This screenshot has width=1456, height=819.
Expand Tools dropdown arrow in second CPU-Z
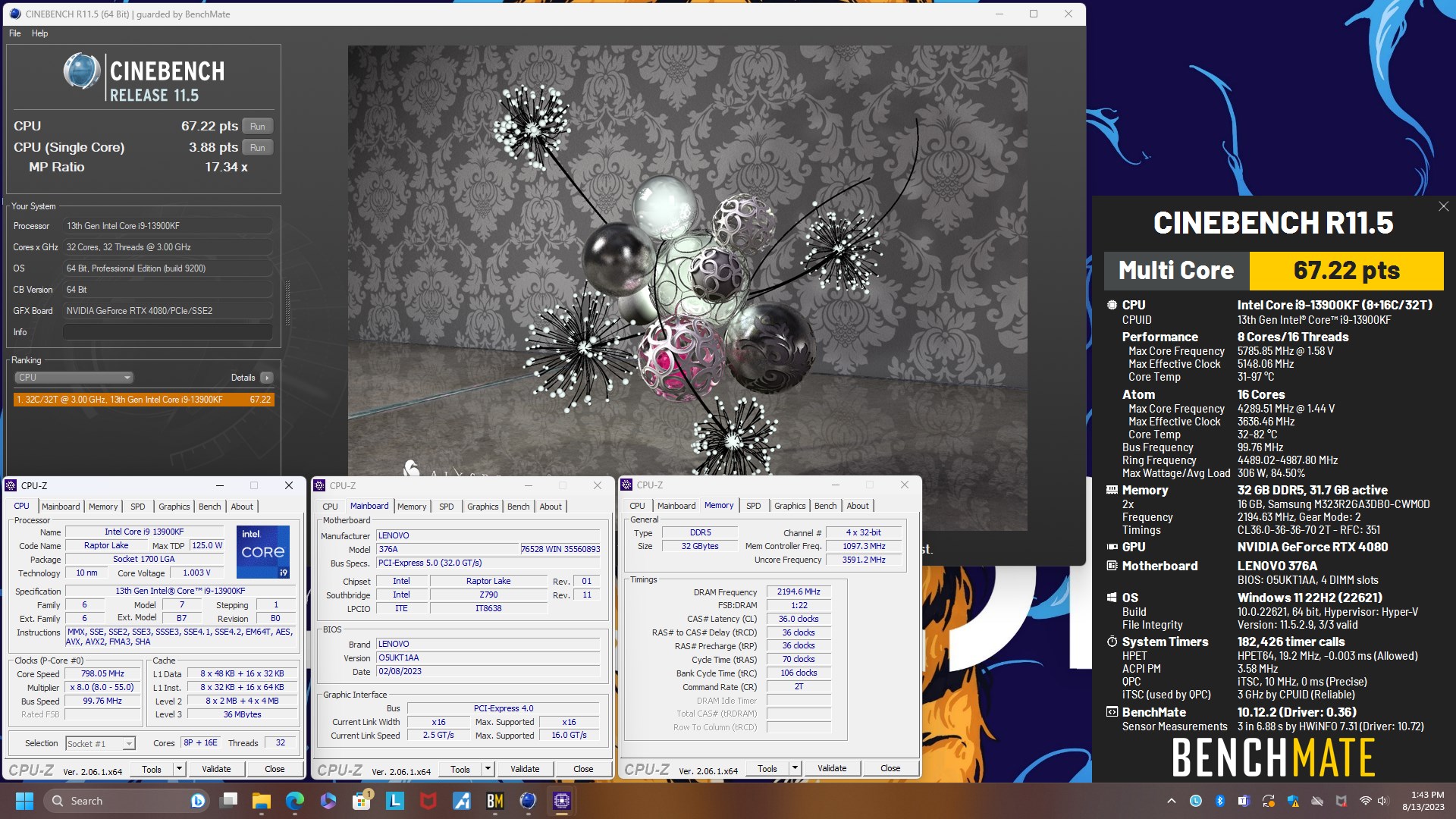(x=488, y=769)
